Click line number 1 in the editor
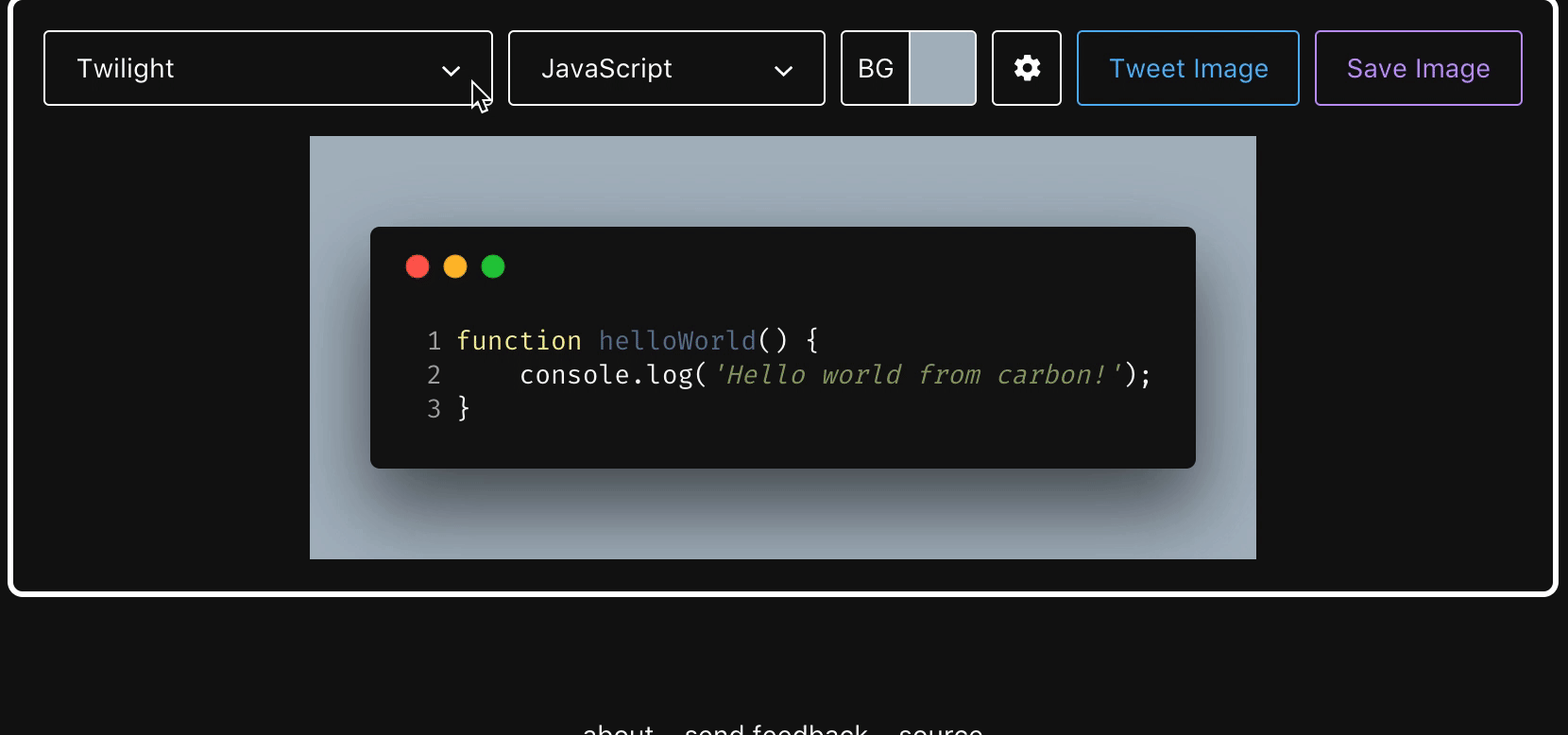1568x735 pixels. point(435,340)
